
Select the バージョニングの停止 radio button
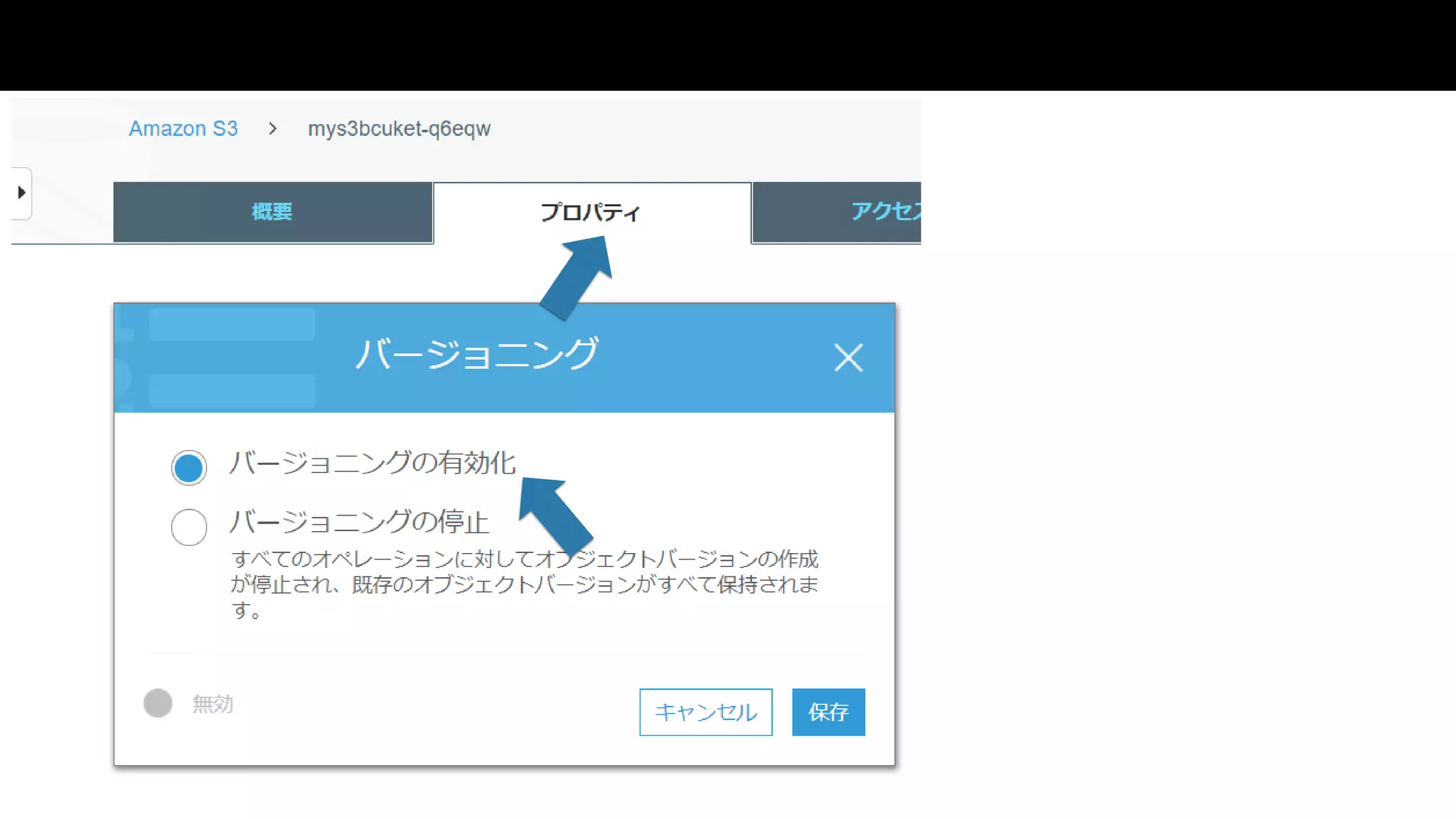(188, 527)
